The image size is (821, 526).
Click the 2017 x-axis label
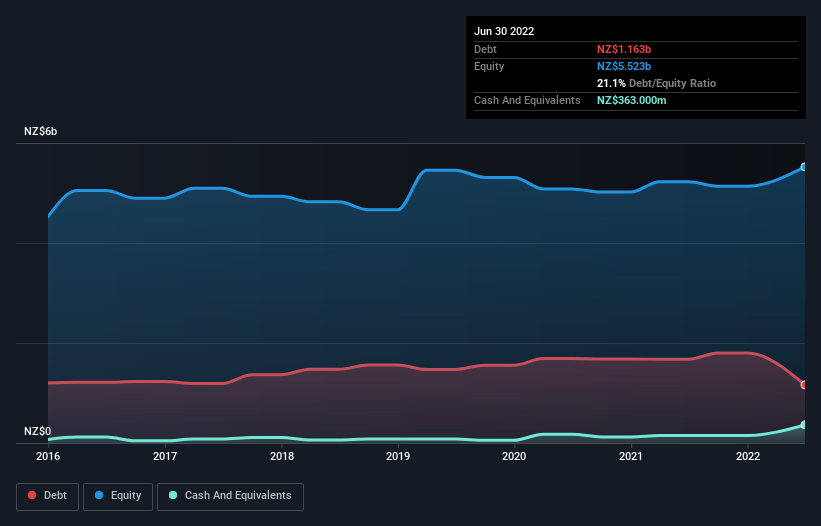click(165, 456)
